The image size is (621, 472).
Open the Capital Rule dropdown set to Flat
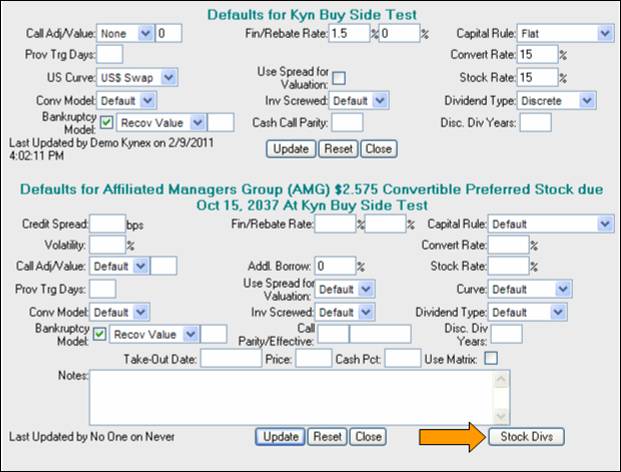tap(565, 33)
